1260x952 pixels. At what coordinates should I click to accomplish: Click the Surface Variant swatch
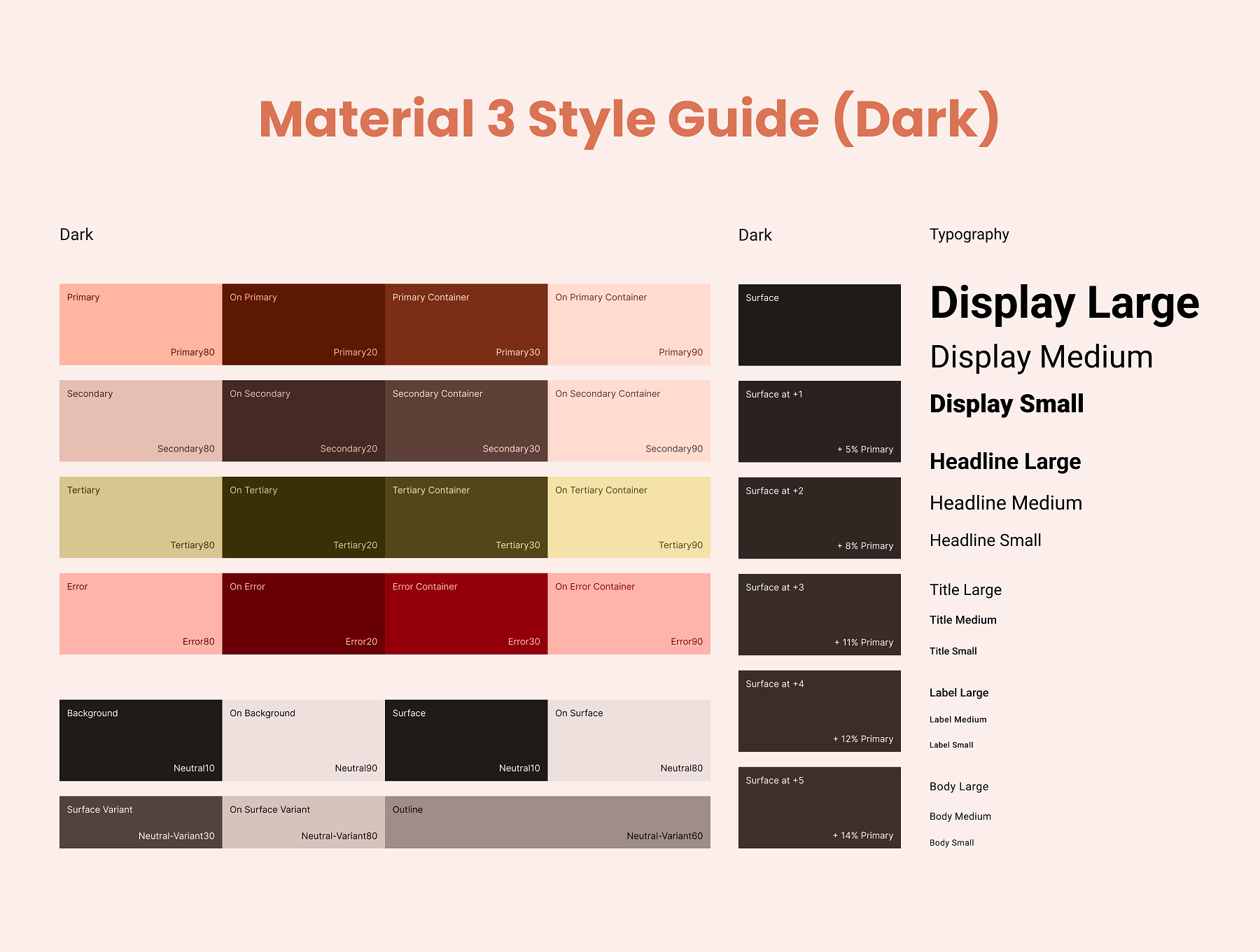click(140, 822)
